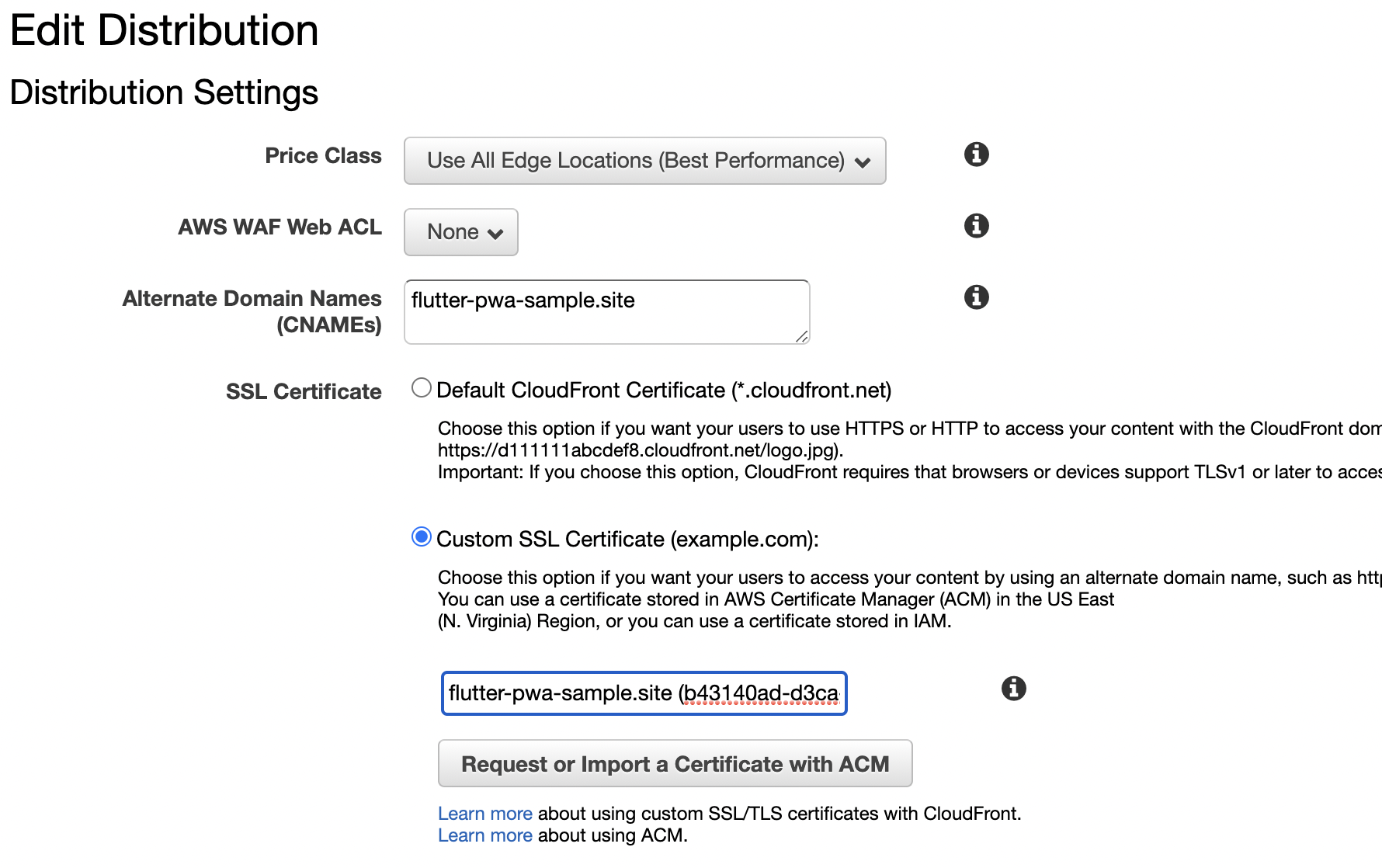The height and width of the screenshot is (868, 1382).
Task: Click the 'Edit Distribution' heading
Action: click(x=165, y=31)
